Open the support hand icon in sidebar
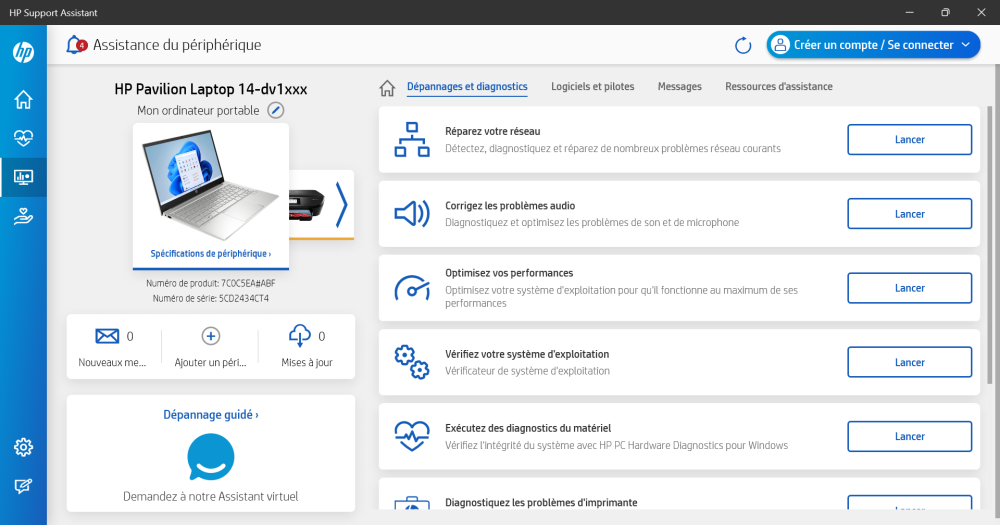This screenshot has height=525, width=1000. (23, 216)
